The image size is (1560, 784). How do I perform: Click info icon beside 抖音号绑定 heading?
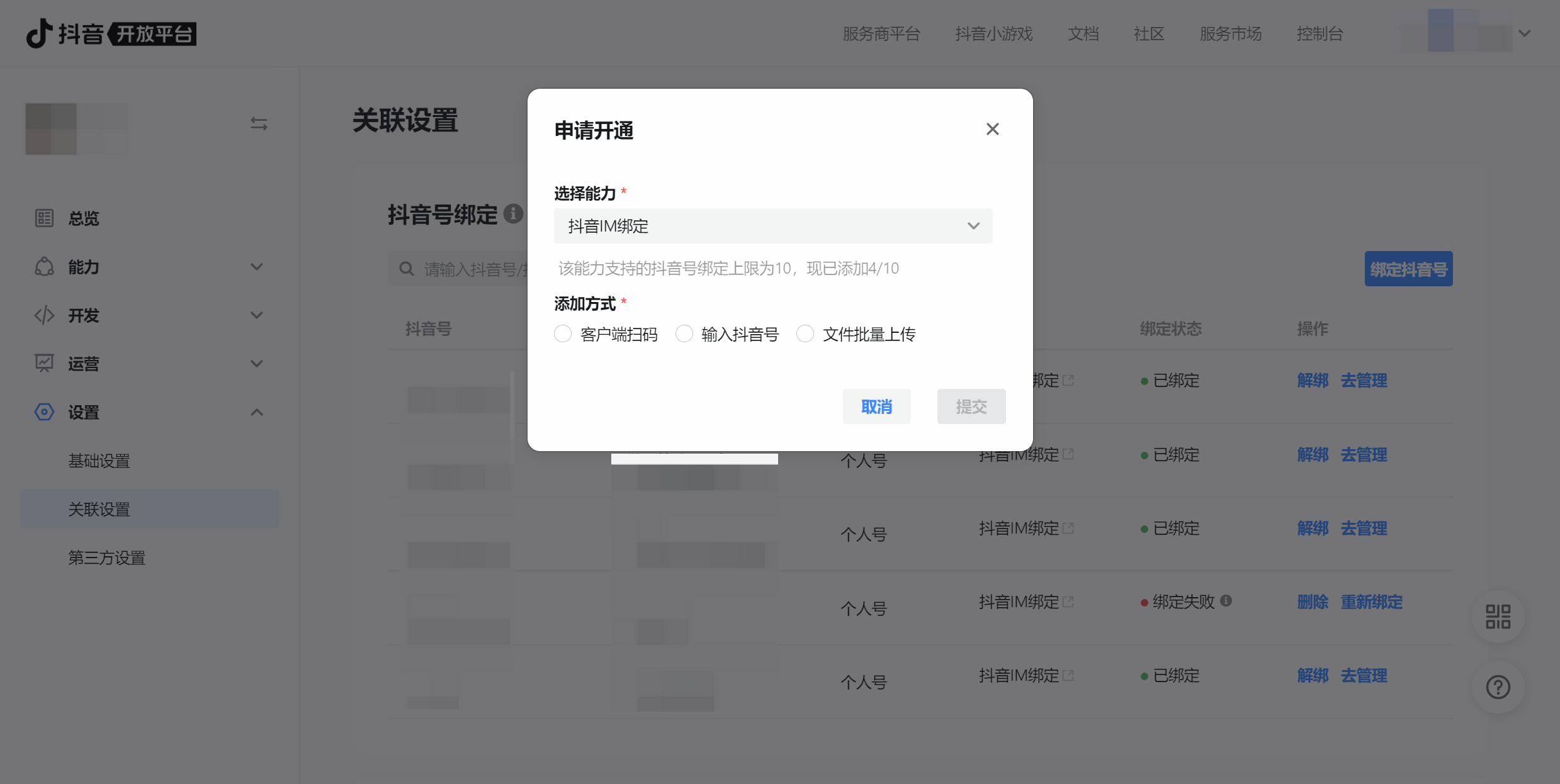point(513,214)
